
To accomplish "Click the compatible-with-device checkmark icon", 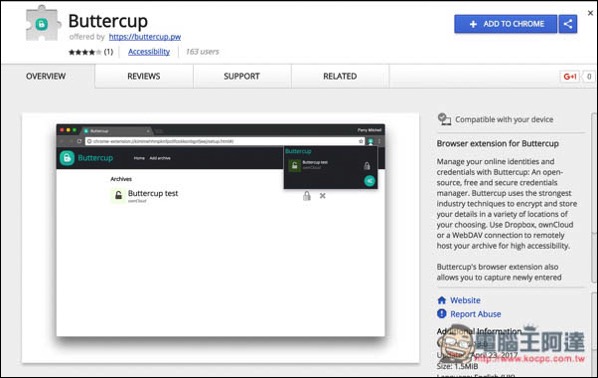I will (x=444, y=119).
